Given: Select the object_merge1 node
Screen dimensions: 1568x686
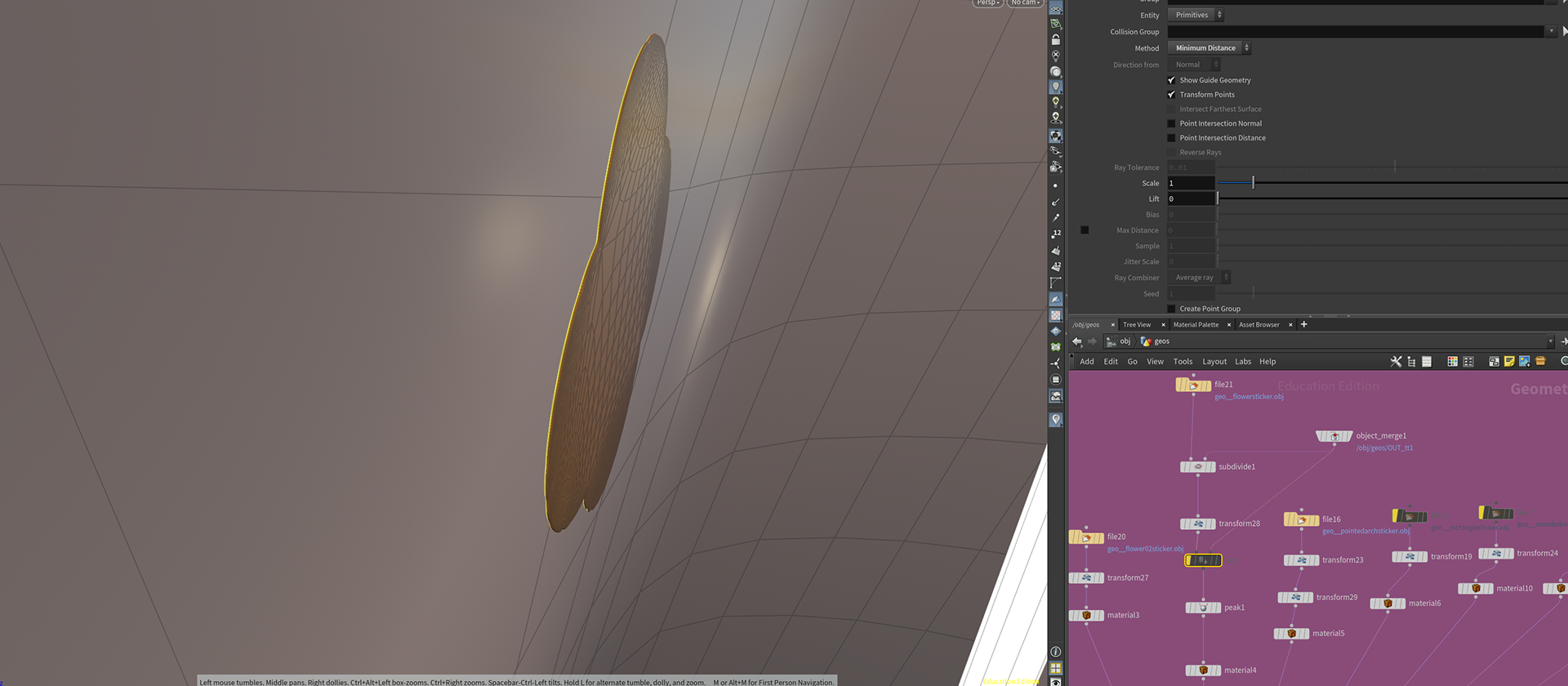Looking at the screenshot, I should tap(1334, 436).
